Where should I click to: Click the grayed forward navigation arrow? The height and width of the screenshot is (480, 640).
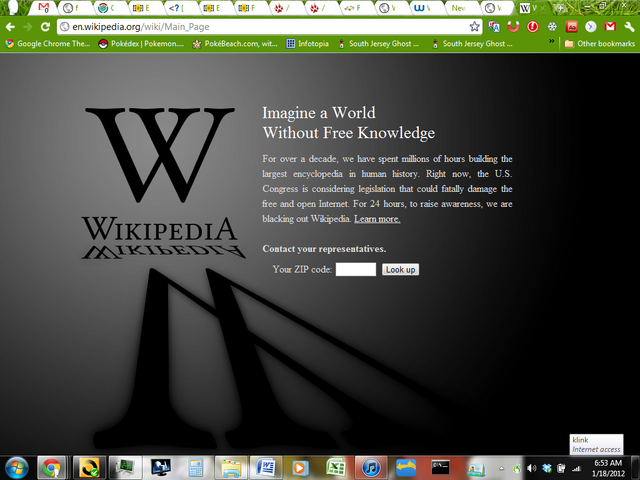click(28, 27)
